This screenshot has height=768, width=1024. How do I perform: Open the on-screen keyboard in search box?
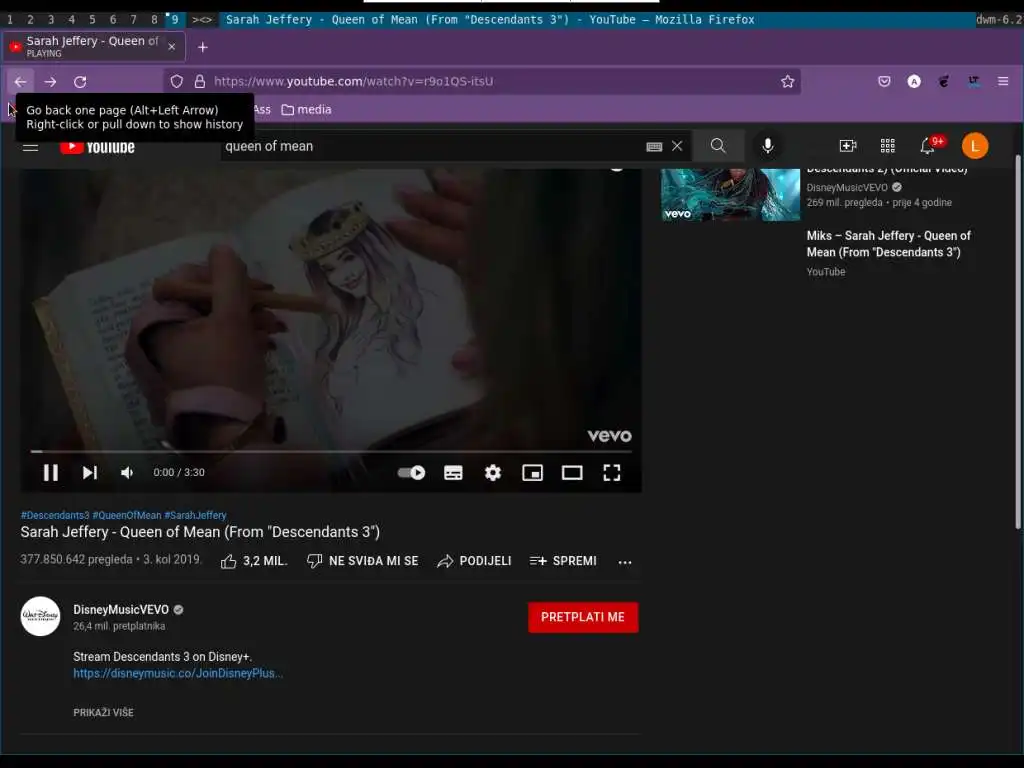[x=654, y=146]
